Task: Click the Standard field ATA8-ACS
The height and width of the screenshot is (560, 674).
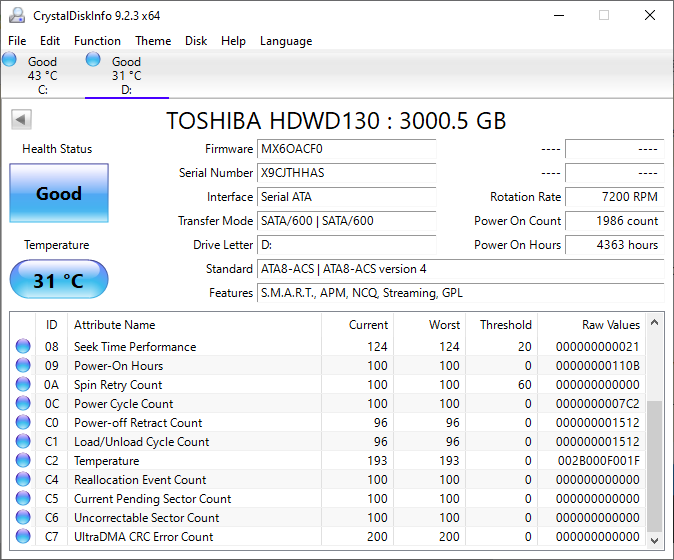Action: point(461,269)
